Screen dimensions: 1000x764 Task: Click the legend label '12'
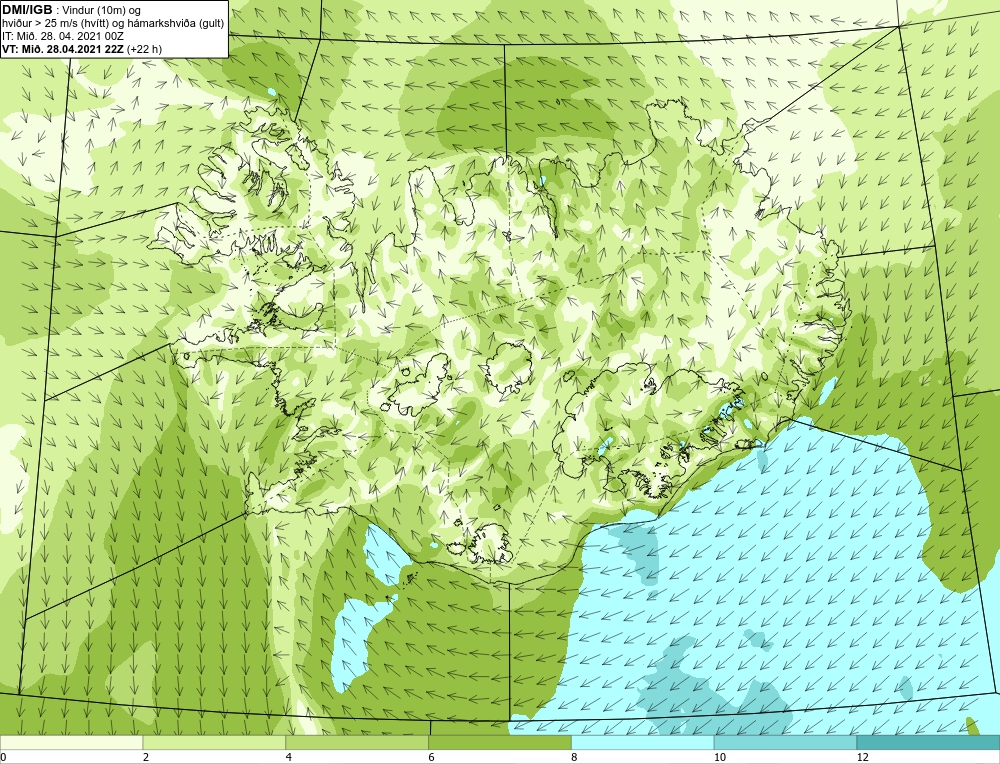click(862, 757)
